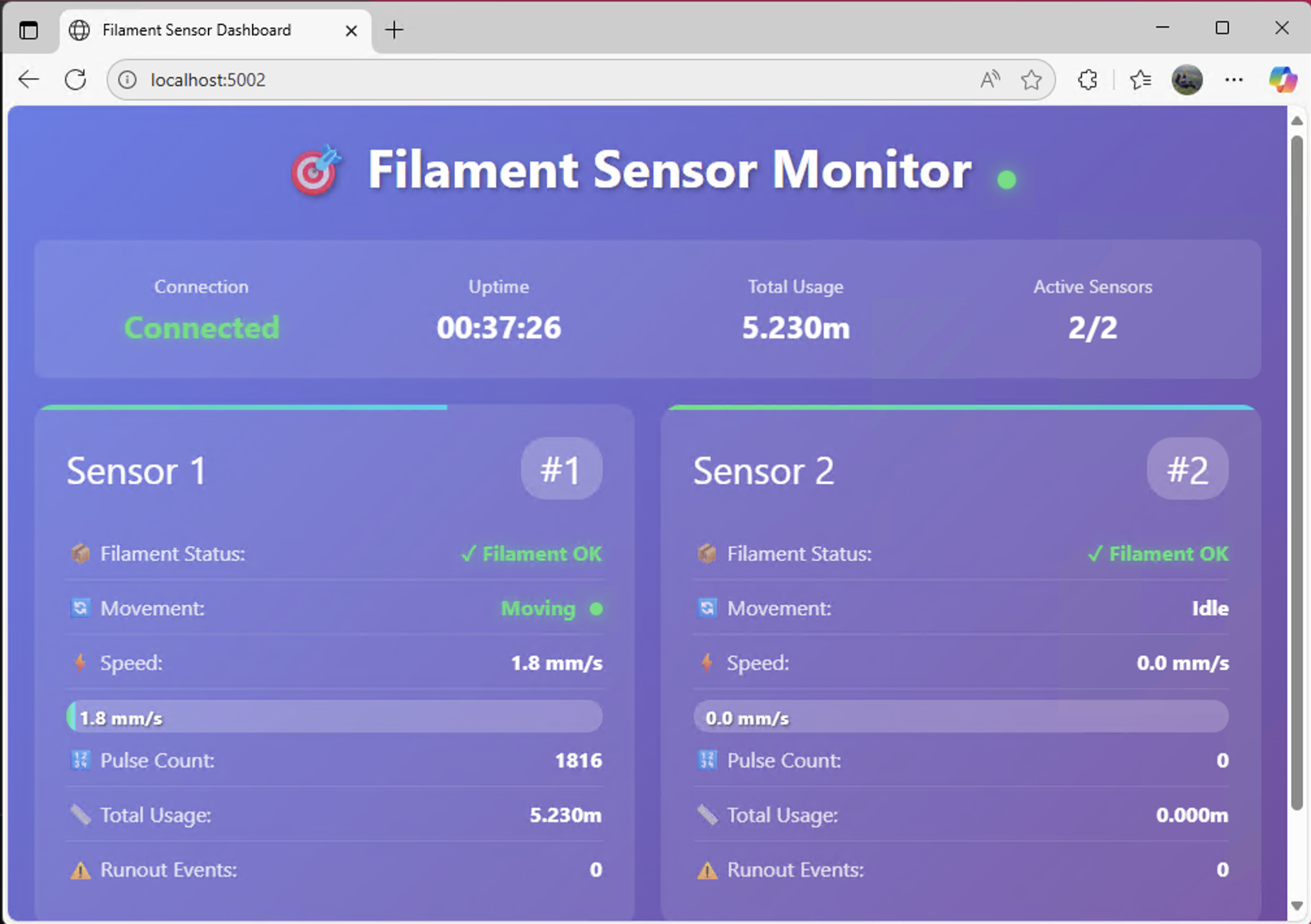Click the Sensor 1 speed bar showing 1.8 mm/s
The height and width of the screenshot is (924, 1311).
click(334, 717)
